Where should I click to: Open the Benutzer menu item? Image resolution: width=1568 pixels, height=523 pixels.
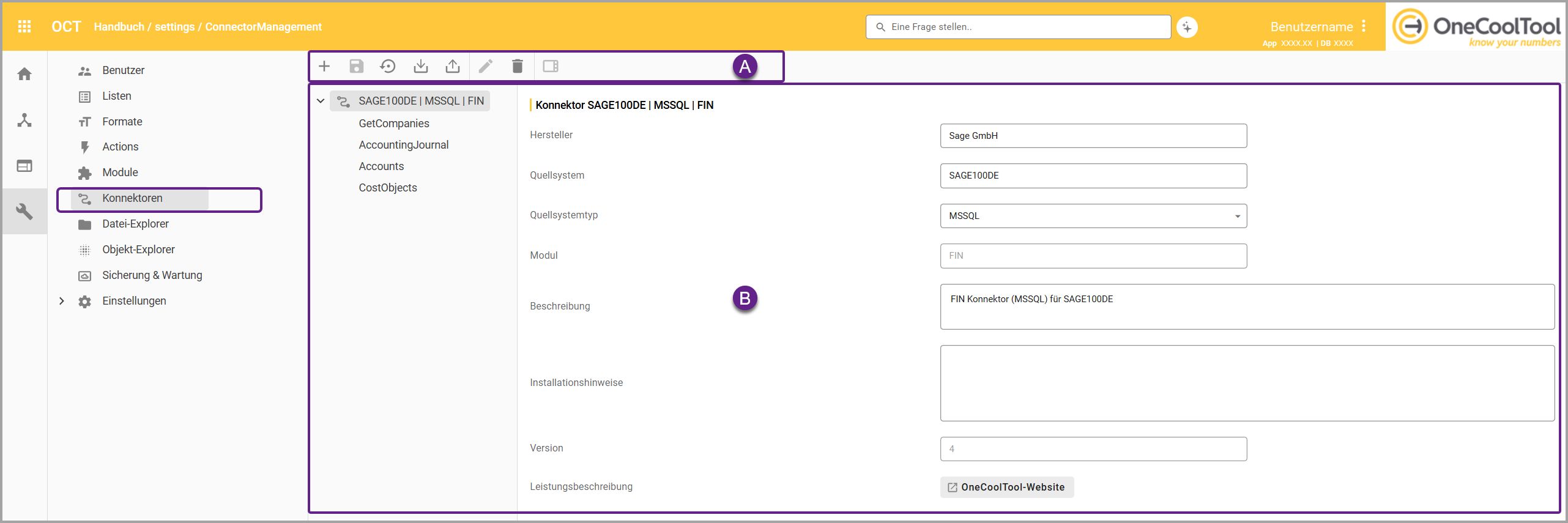coord(124,70)
